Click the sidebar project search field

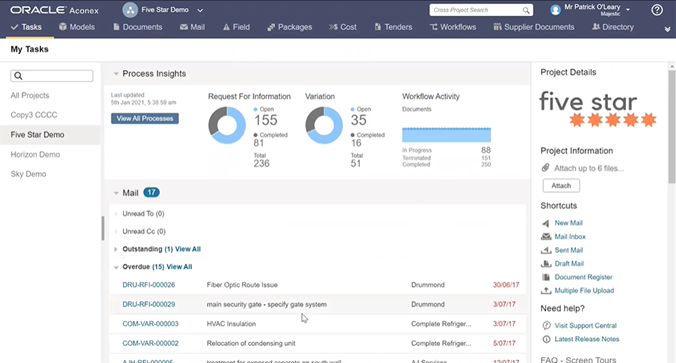click(52, 76)
